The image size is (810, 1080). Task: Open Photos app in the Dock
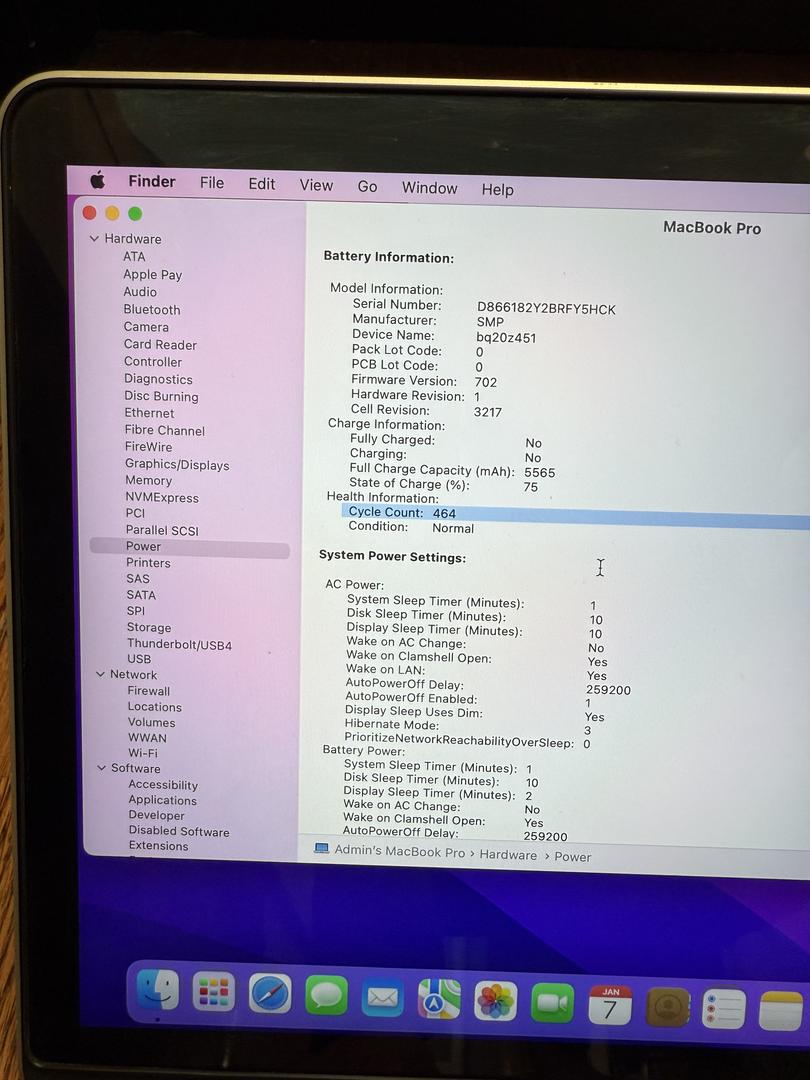pyautogui.click(x=495, y=1001)
